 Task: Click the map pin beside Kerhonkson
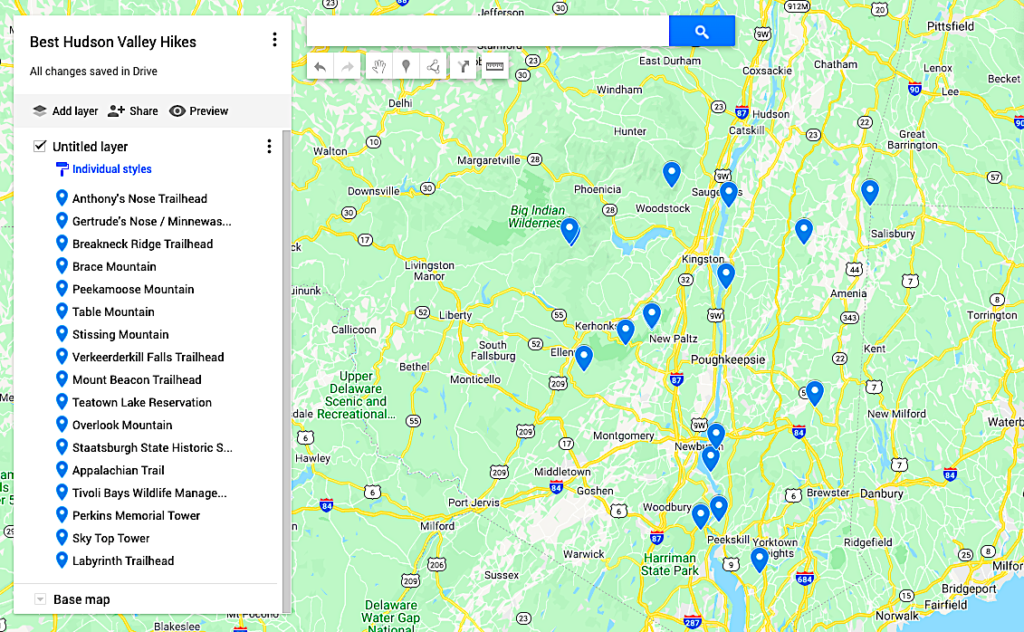click(x=625, y=331)
